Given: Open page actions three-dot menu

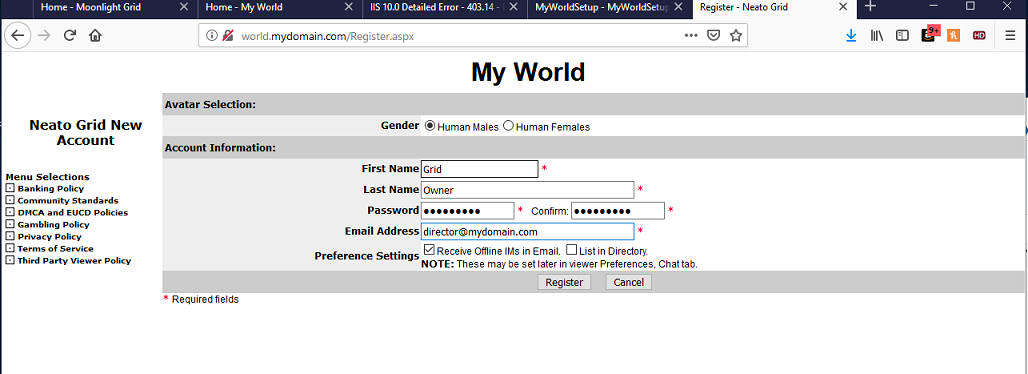Looking at the screenshot, I should click(x=691, y=36).
